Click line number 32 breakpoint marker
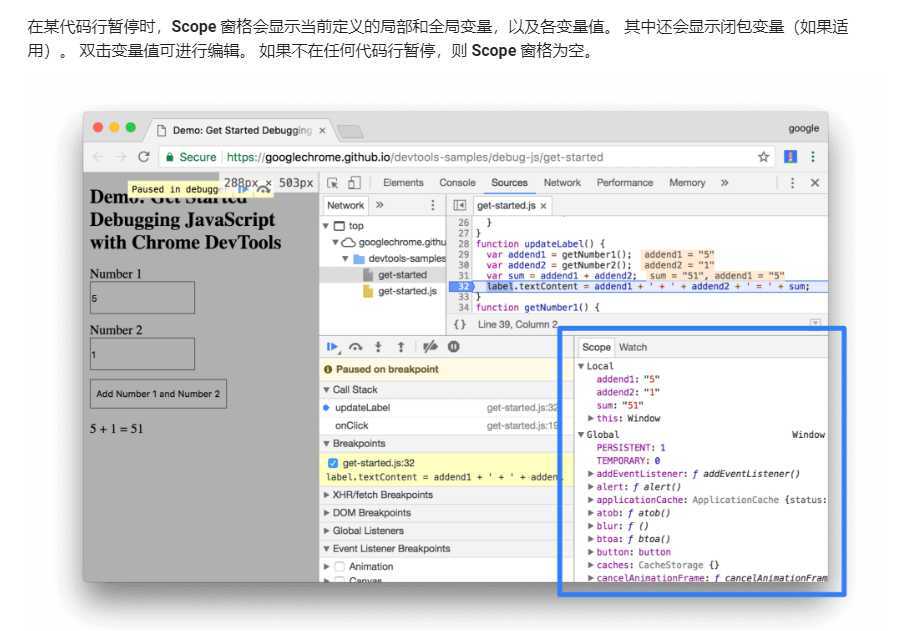The height and width of the screenshot is (631, 901). (463, 286)
